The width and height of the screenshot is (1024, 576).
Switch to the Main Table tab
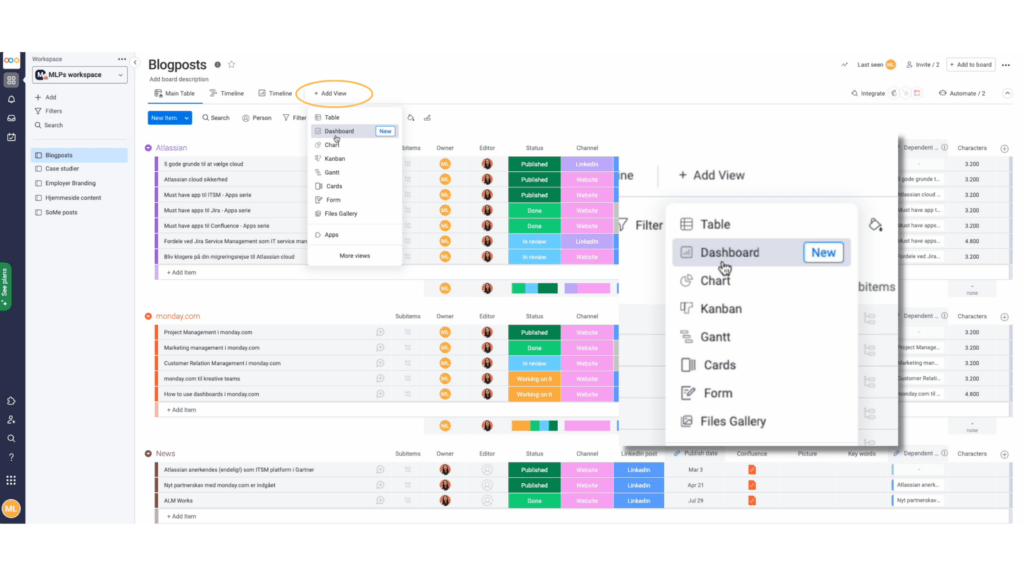174,93
